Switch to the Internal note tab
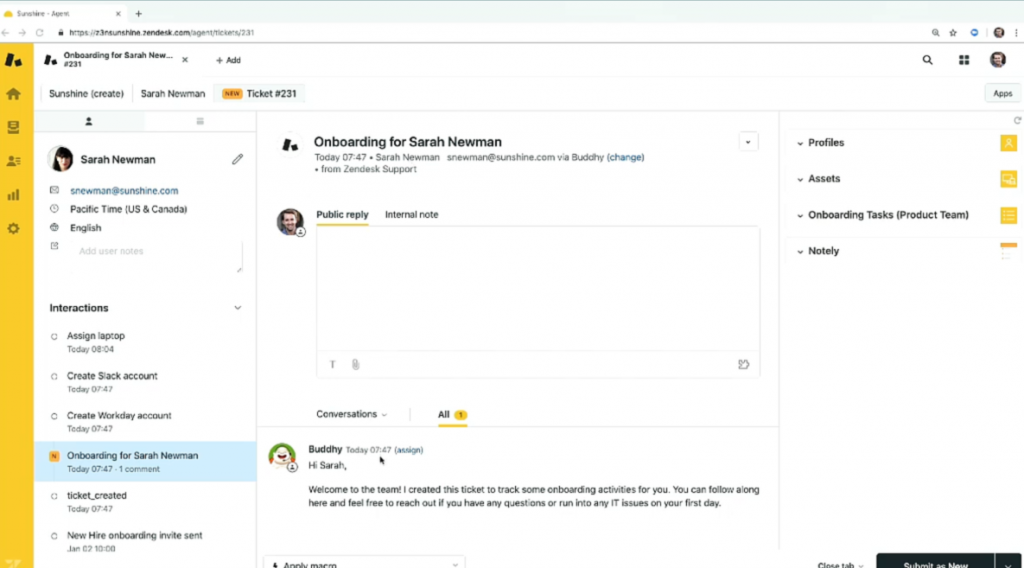 411,215
